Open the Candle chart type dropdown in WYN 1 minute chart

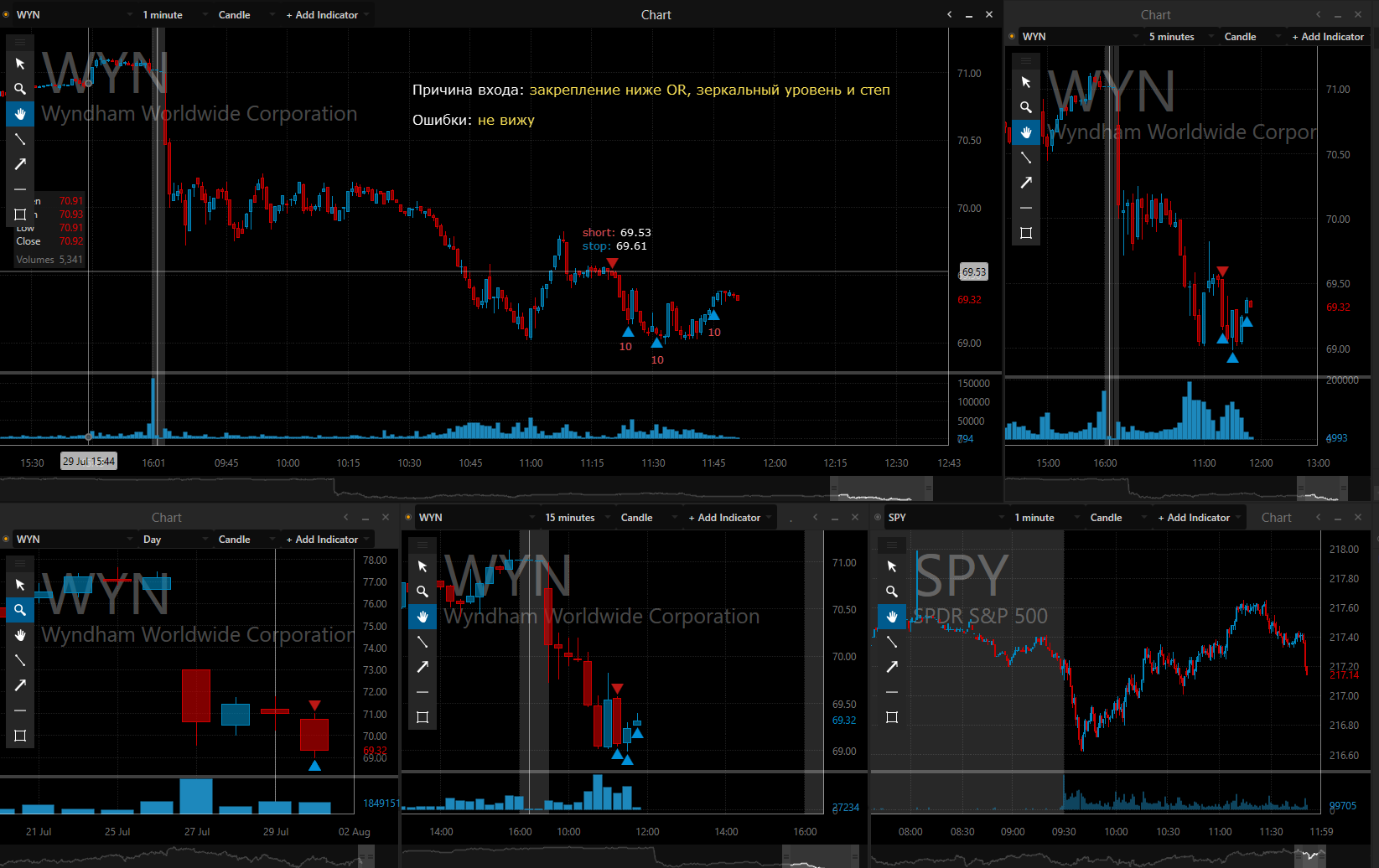pos(247,15)
